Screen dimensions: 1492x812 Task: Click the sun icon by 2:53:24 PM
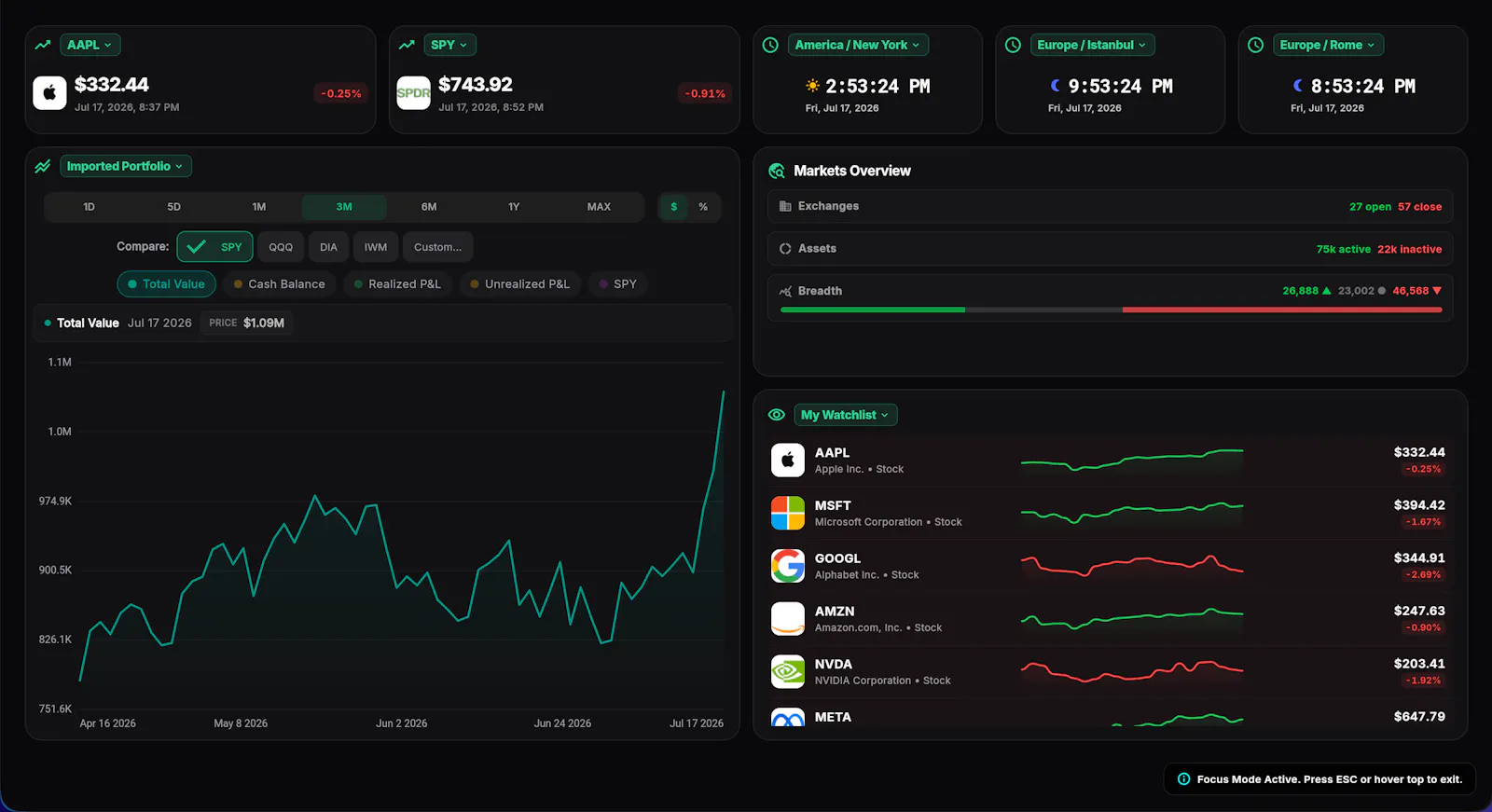813,86
